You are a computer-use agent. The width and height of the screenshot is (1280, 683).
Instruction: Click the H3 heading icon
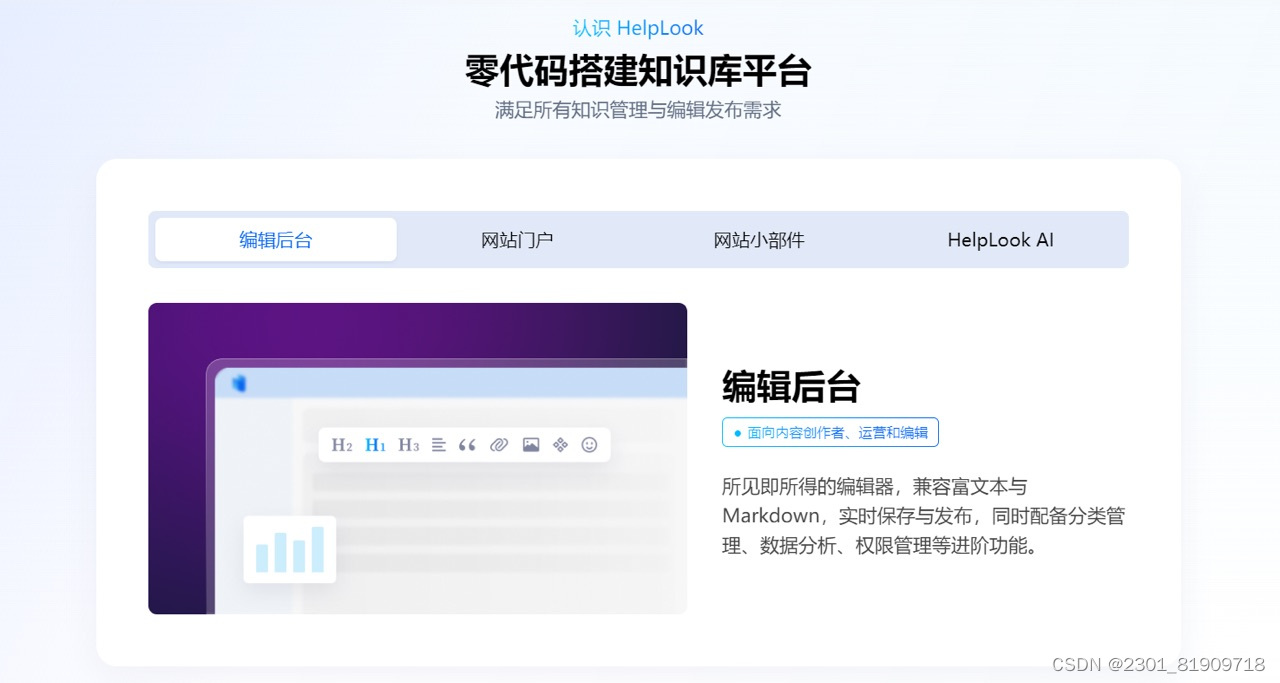click(409, 445)
